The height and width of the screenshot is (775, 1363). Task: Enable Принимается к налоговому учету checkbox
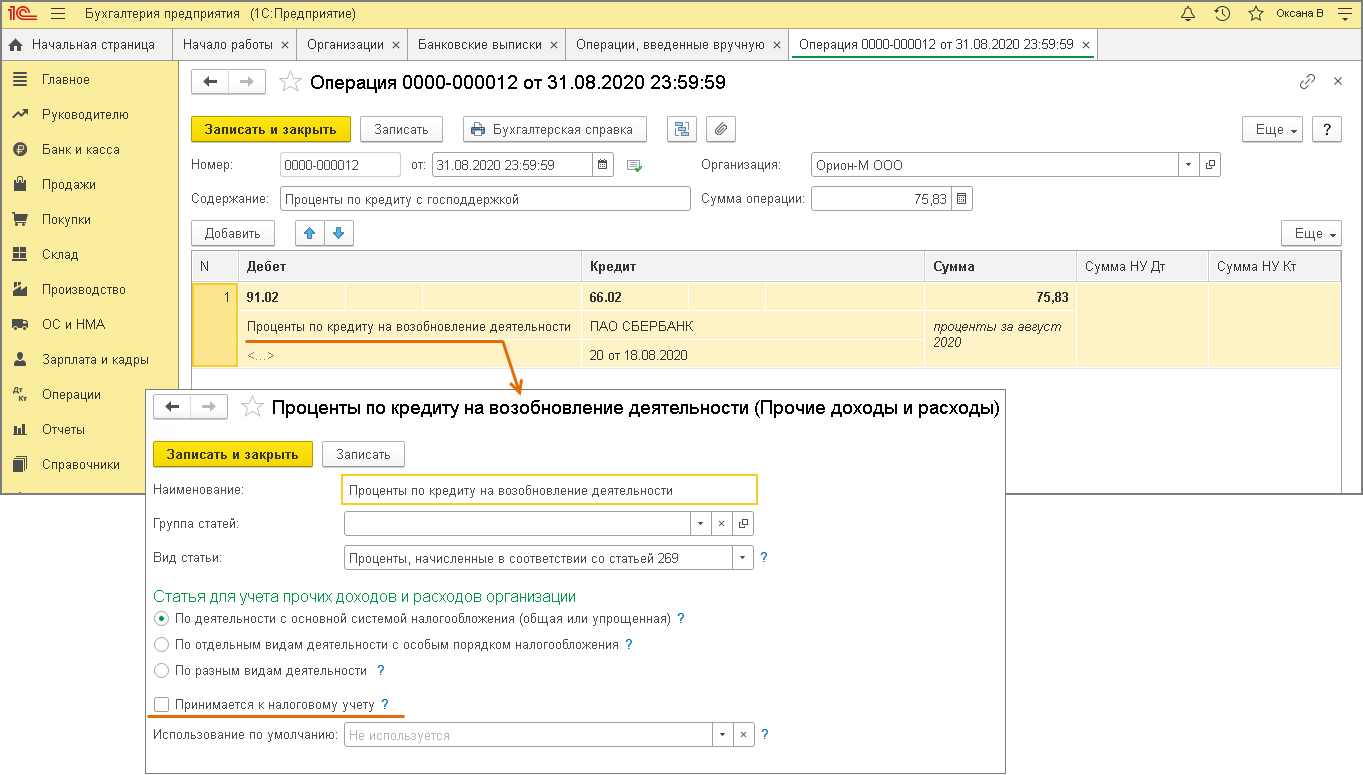(x=162, y=705)
